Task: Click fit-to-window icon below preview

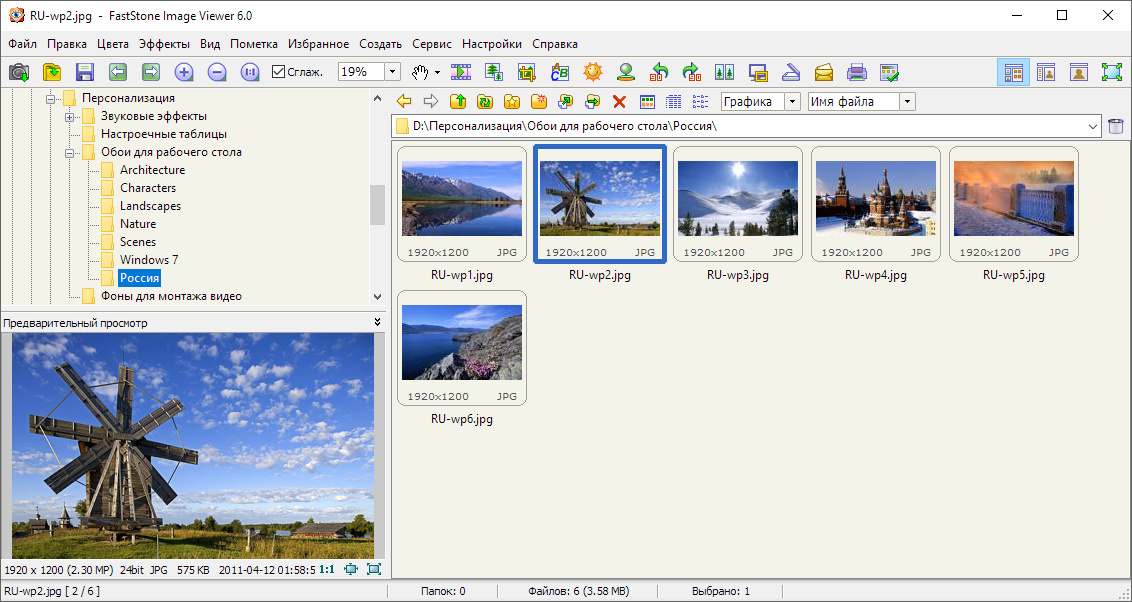Action: click(x=351, y=570)
